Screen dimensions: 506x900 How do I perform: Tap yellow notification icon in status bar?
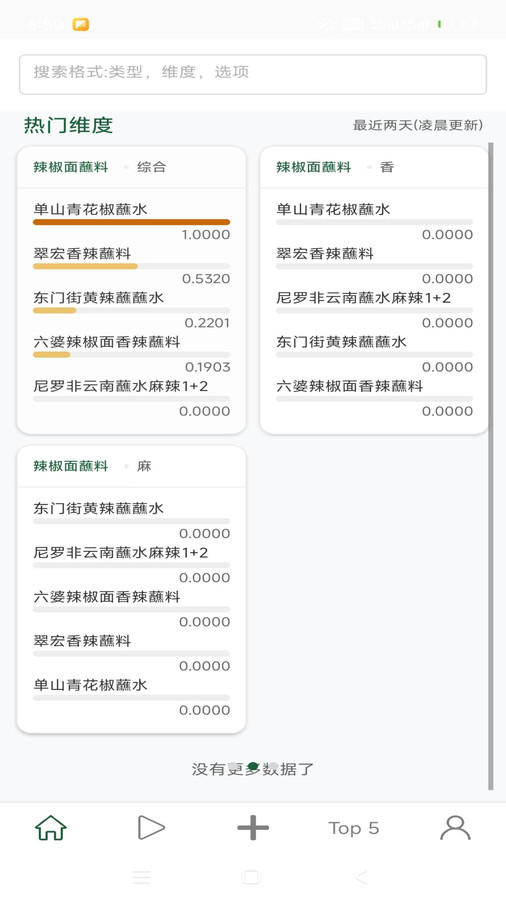80,25
